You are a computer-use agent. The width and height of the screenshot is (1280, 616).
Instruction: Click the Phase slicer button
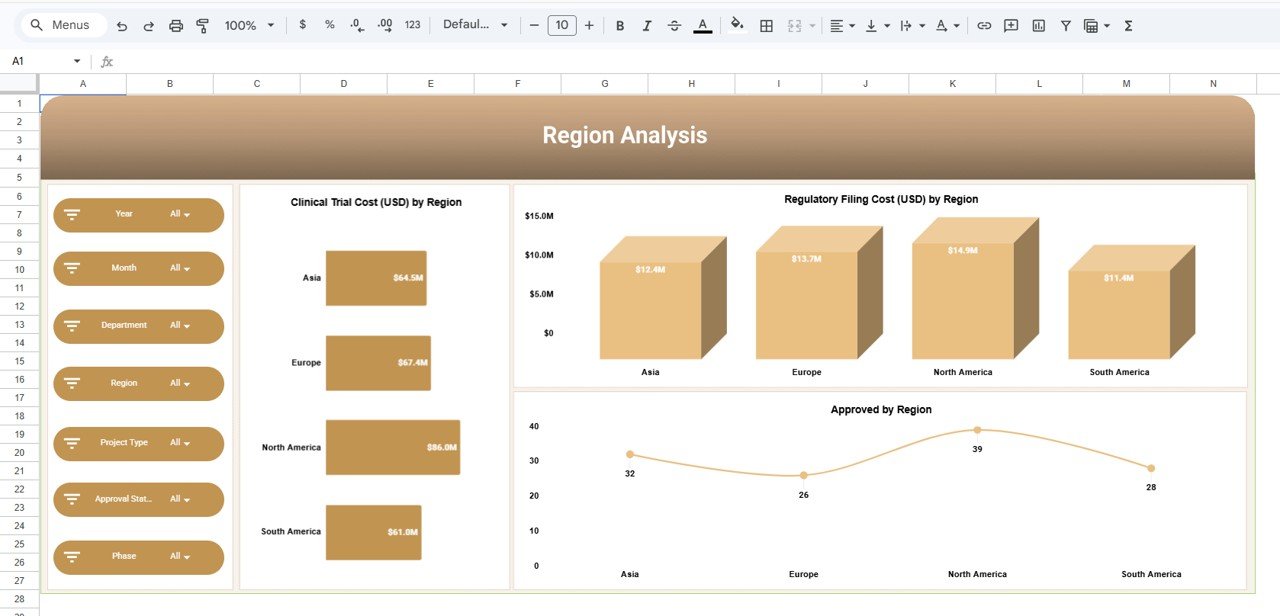[x=138, y=557]
